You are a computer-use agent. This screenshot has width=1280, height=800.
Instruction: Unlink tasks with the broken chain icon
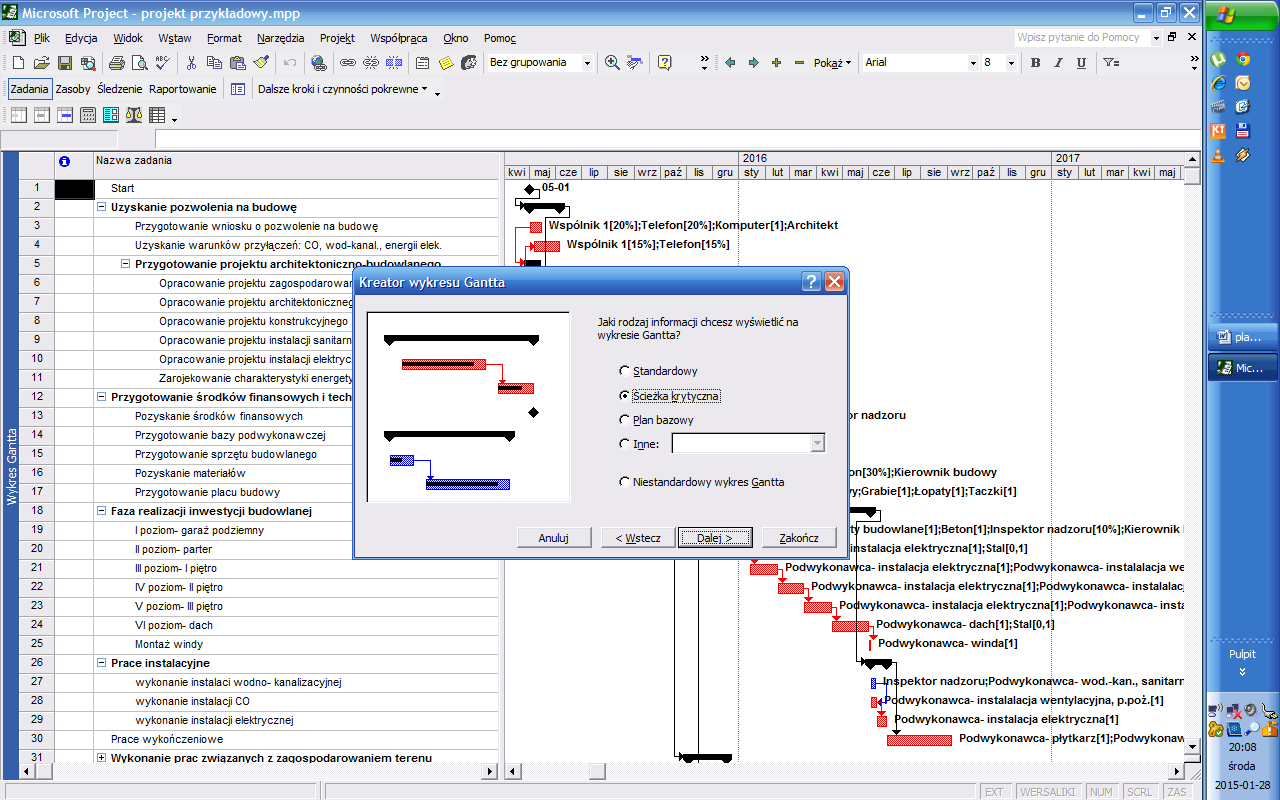point(371,63)
